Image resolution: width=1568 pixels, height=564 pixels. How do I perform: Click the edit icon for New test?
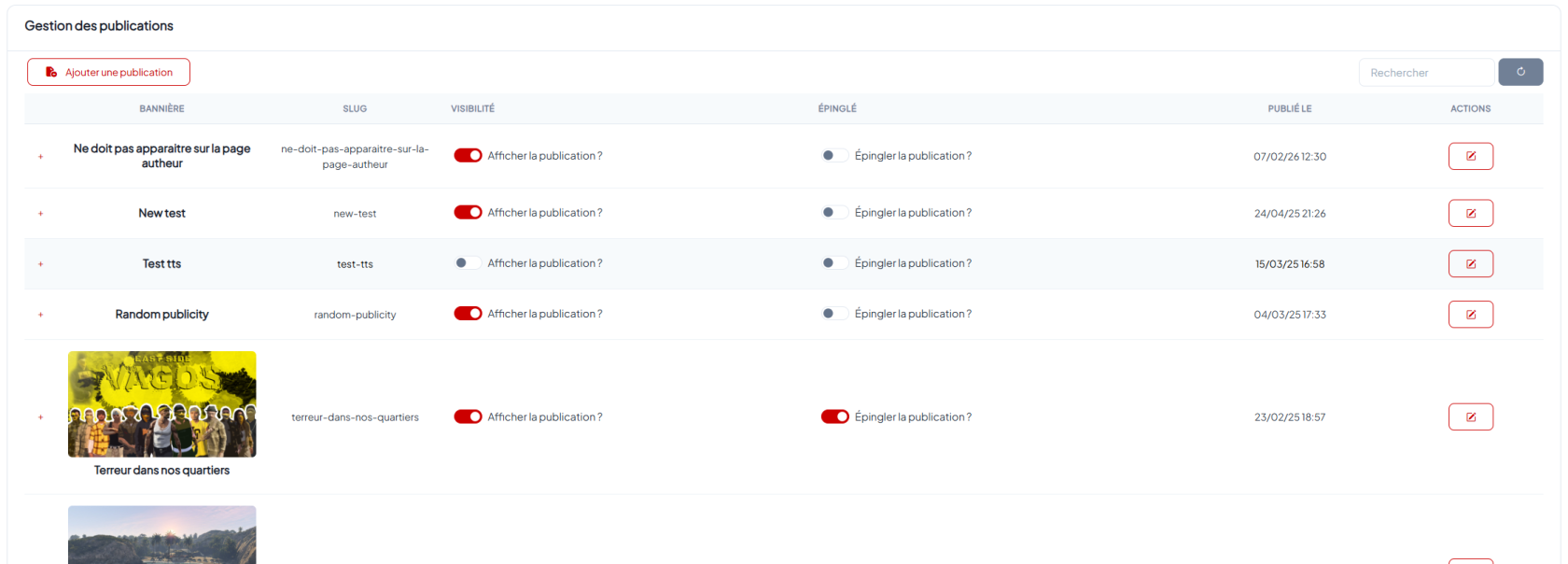coord(1470,213)
